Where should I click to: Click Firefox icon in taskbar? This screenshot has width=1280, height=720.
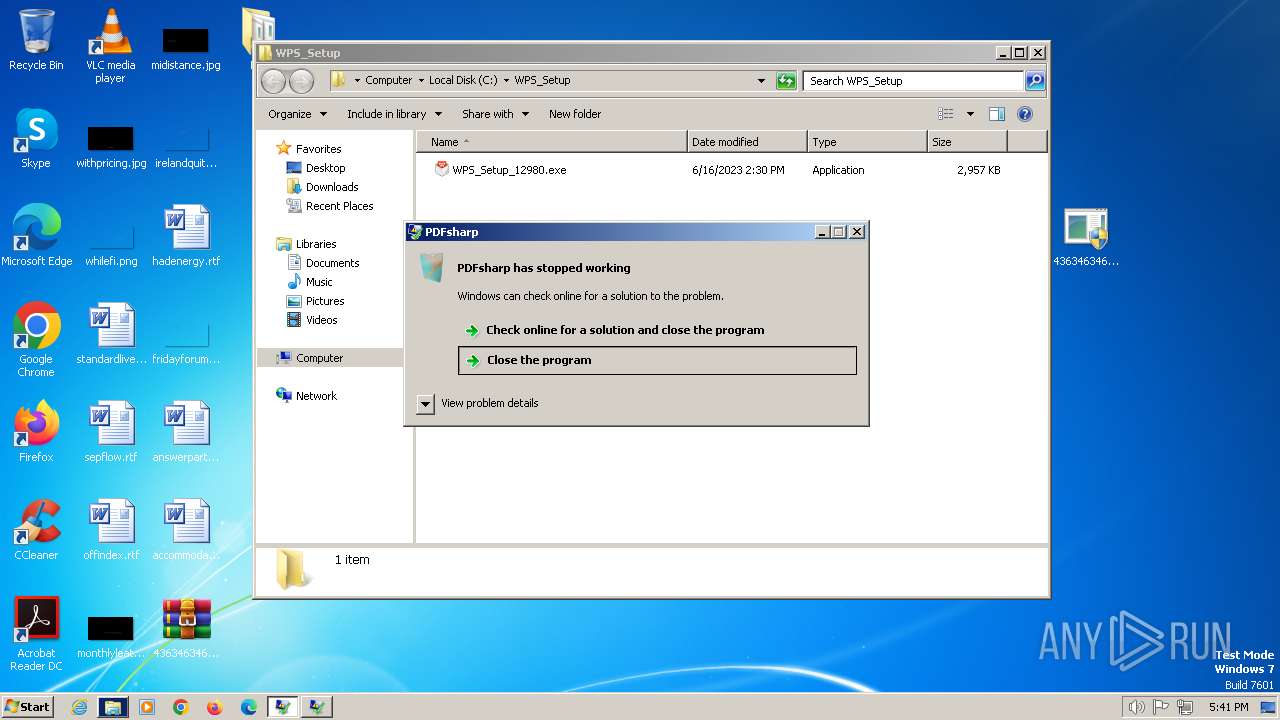[215, 707]
